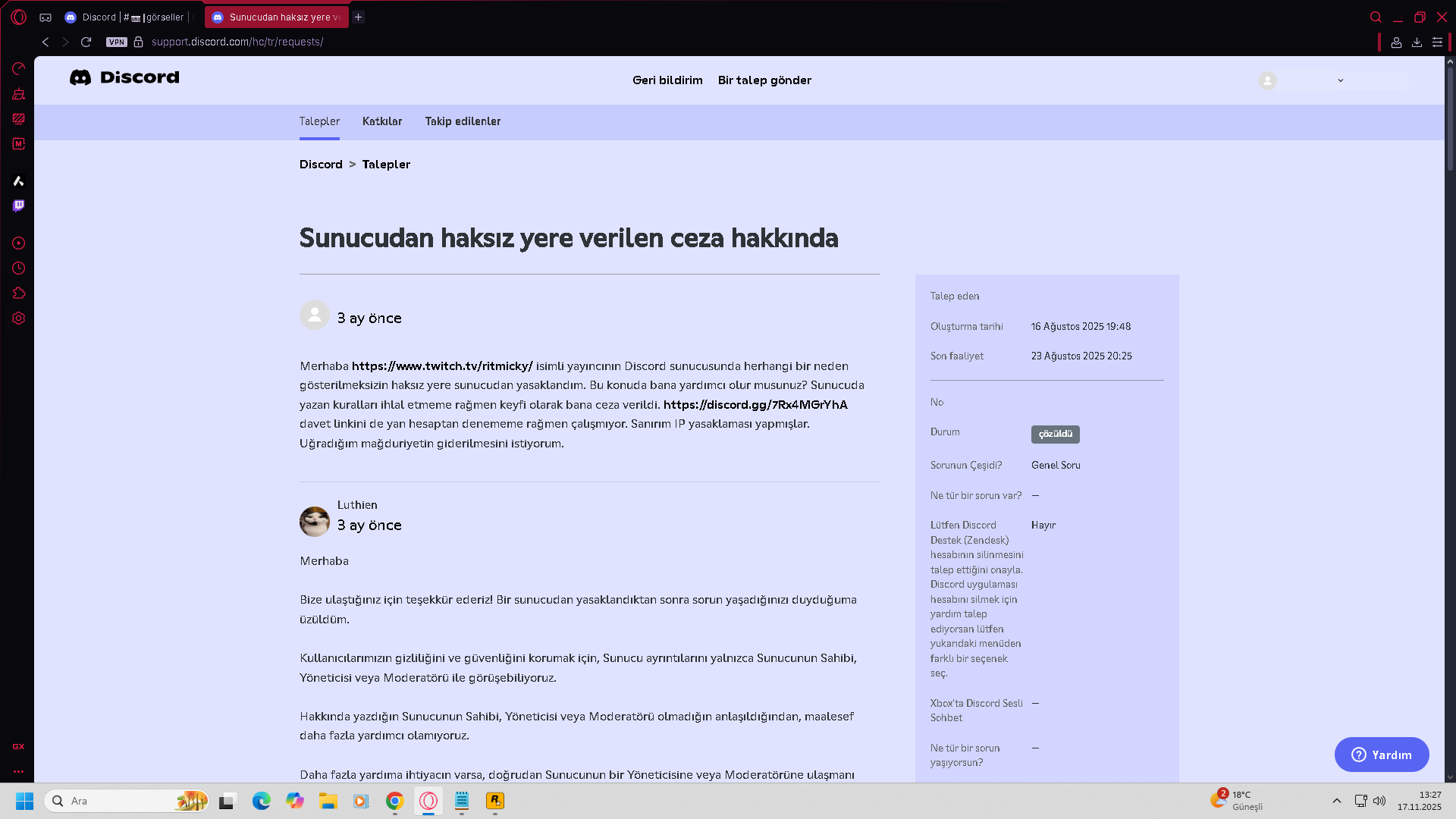Click the date 23 Ağustos 2025 20:25
The width and height of the screenshot is (1456, 819).
pos(1081,356)
